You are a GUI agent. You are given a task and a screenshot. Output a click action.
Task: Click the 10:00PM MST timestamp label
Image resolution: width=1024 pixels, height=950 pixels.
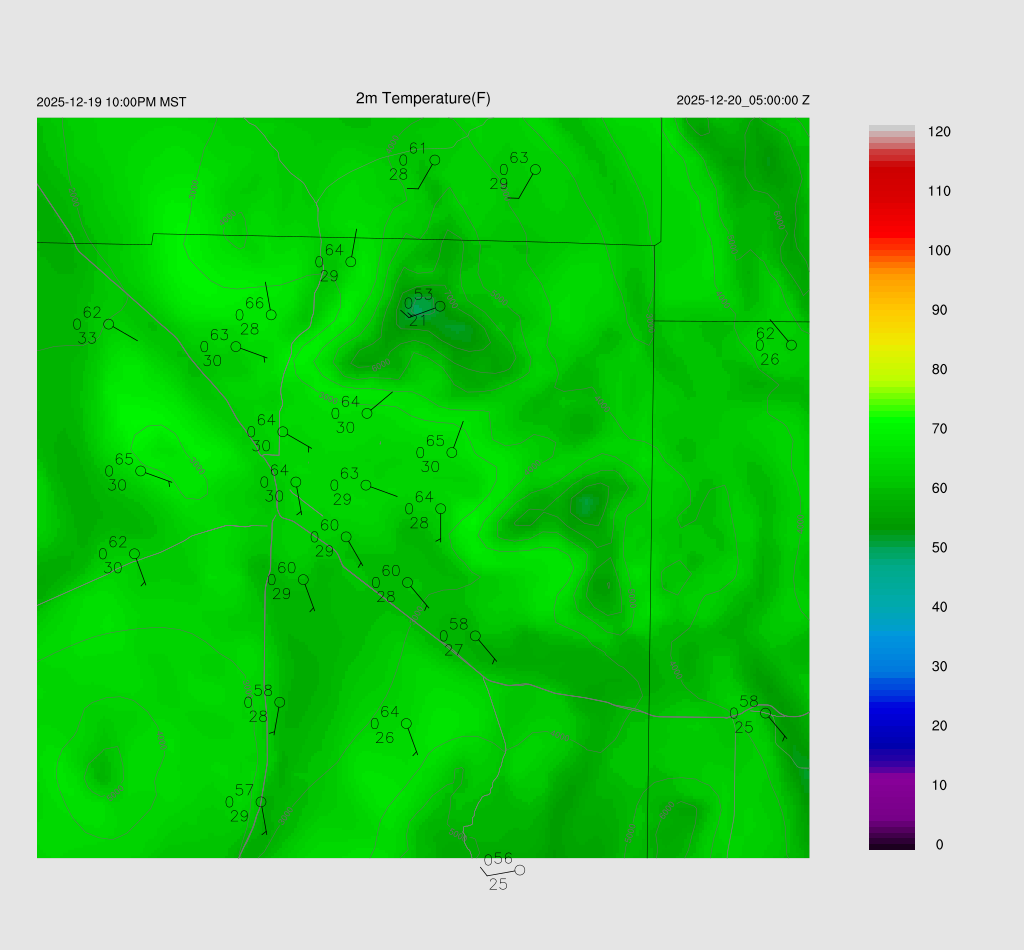click(x=111, y=102)
